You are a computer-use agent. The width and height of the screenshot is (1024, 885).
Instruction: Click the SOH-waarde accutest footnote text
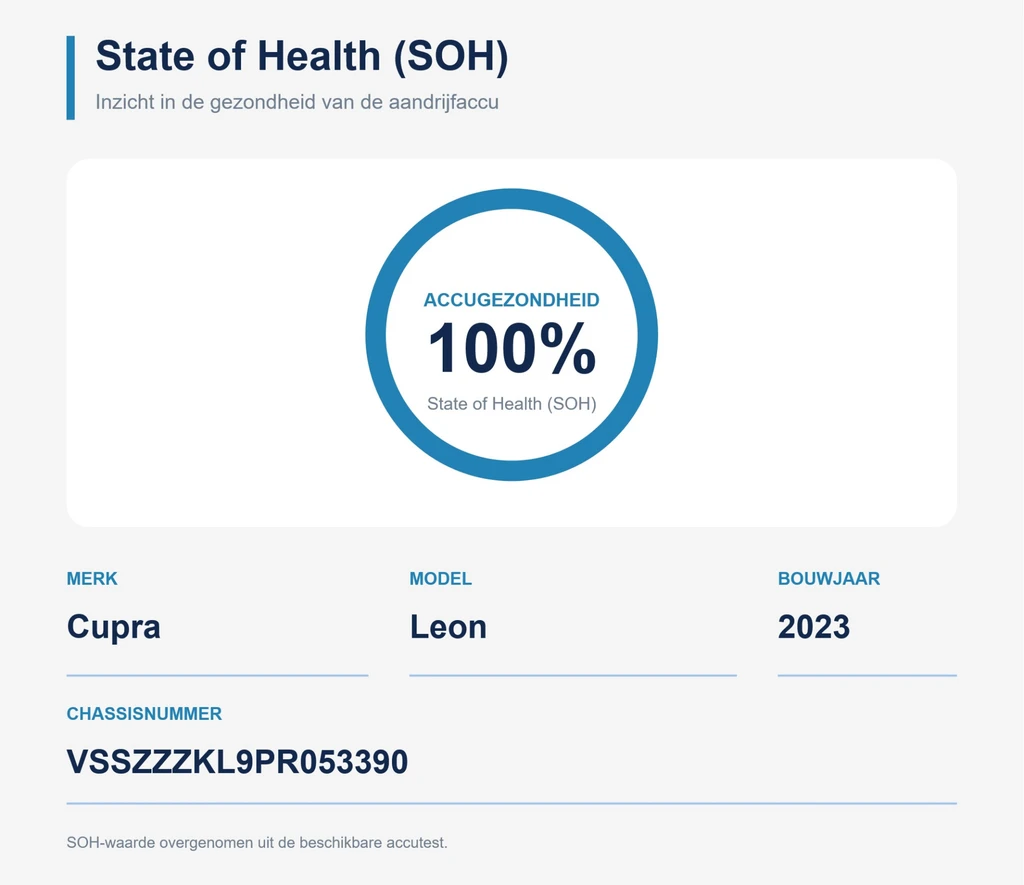tap(257, 843)
